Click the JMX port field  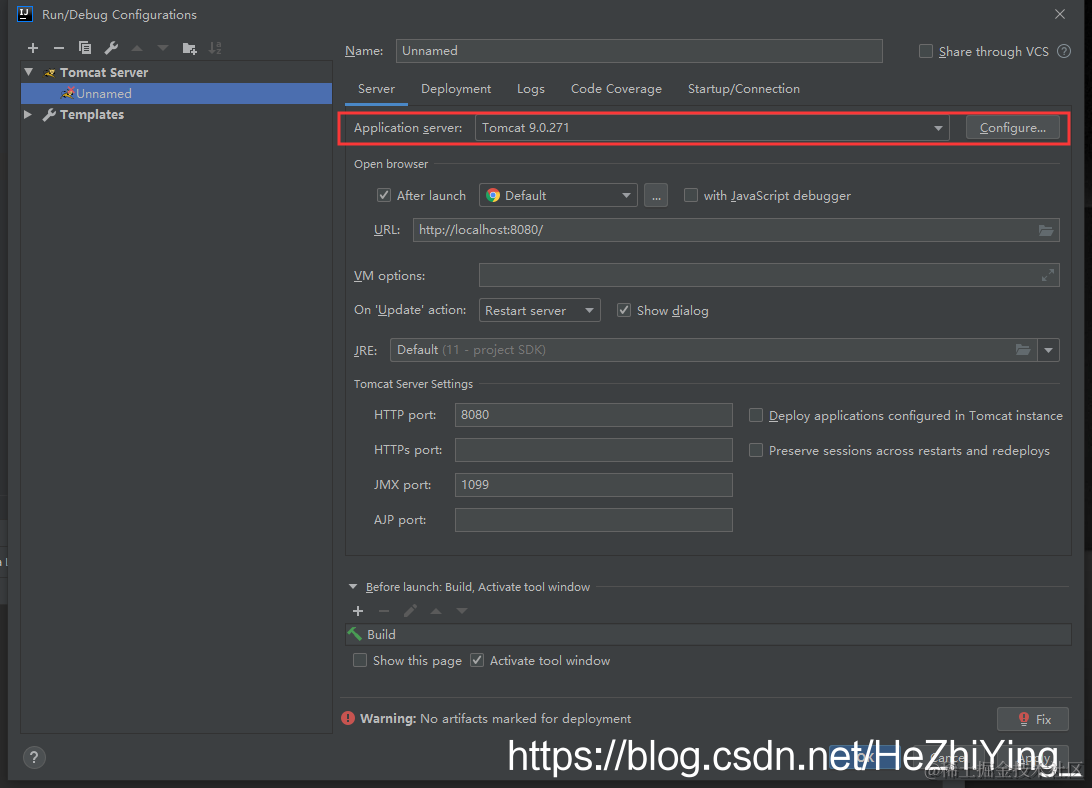click(x=593, y=485)
